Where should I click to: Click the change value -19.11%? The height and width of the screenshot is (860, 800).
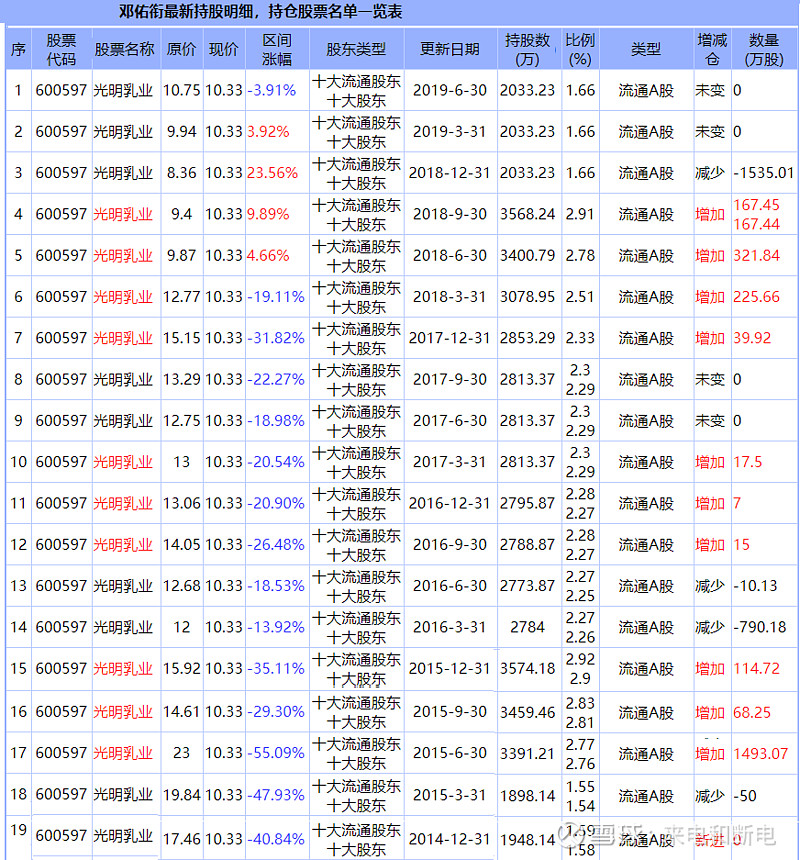click(276, 297)
